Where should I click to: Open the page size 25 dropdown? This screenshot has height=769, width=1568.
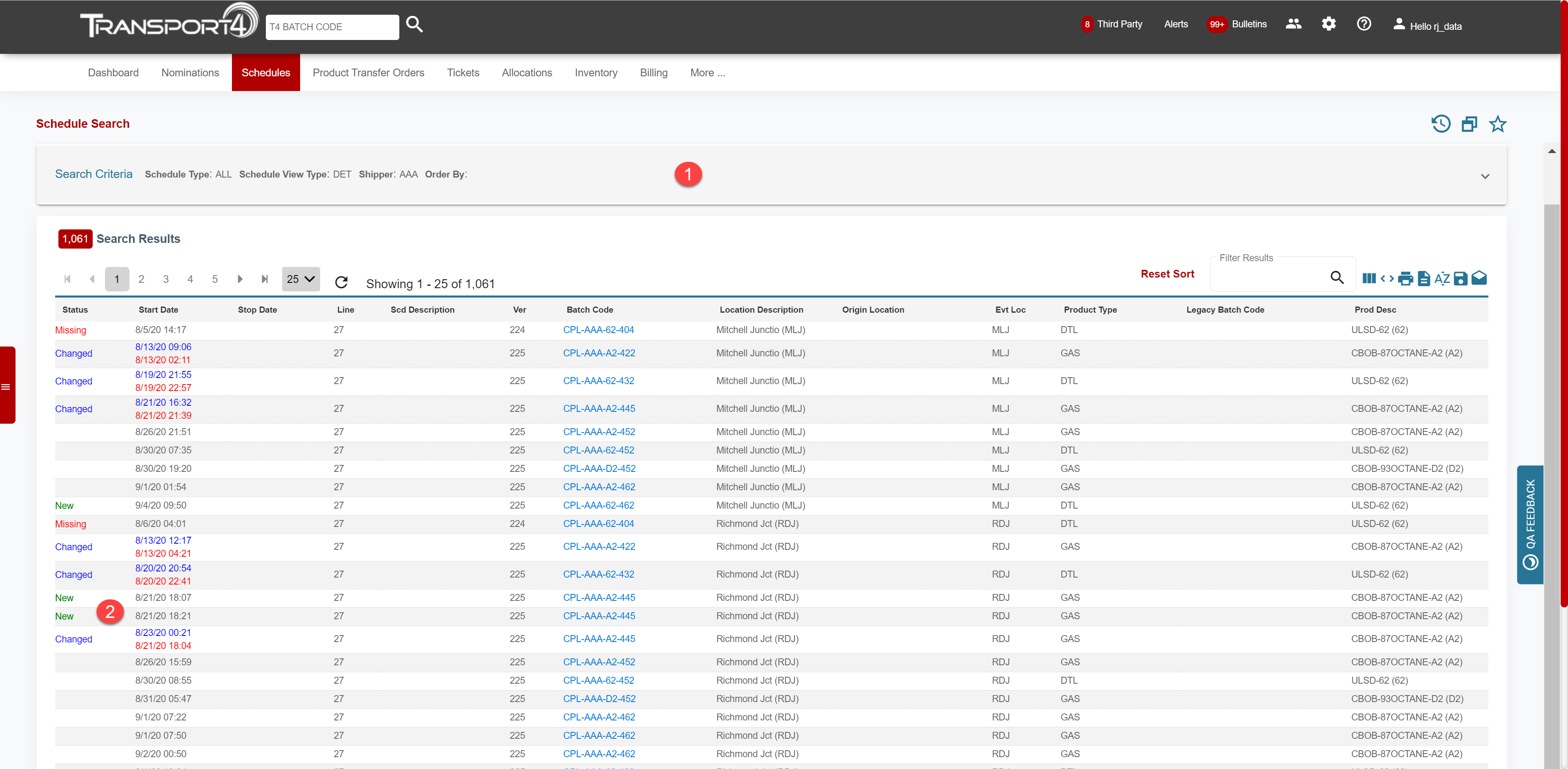301,279
